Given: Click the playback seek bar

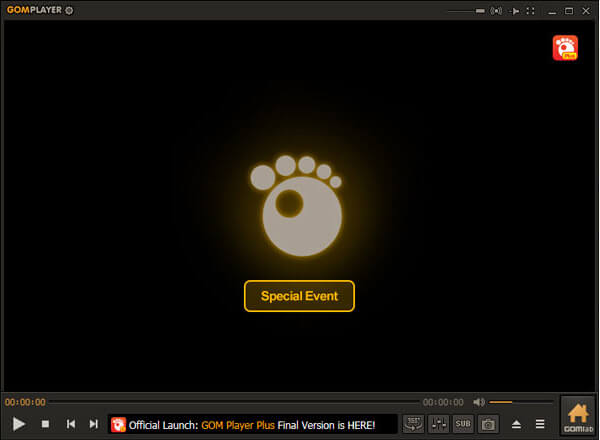Looking at the screenshot, I should click(x=234, y=402).
